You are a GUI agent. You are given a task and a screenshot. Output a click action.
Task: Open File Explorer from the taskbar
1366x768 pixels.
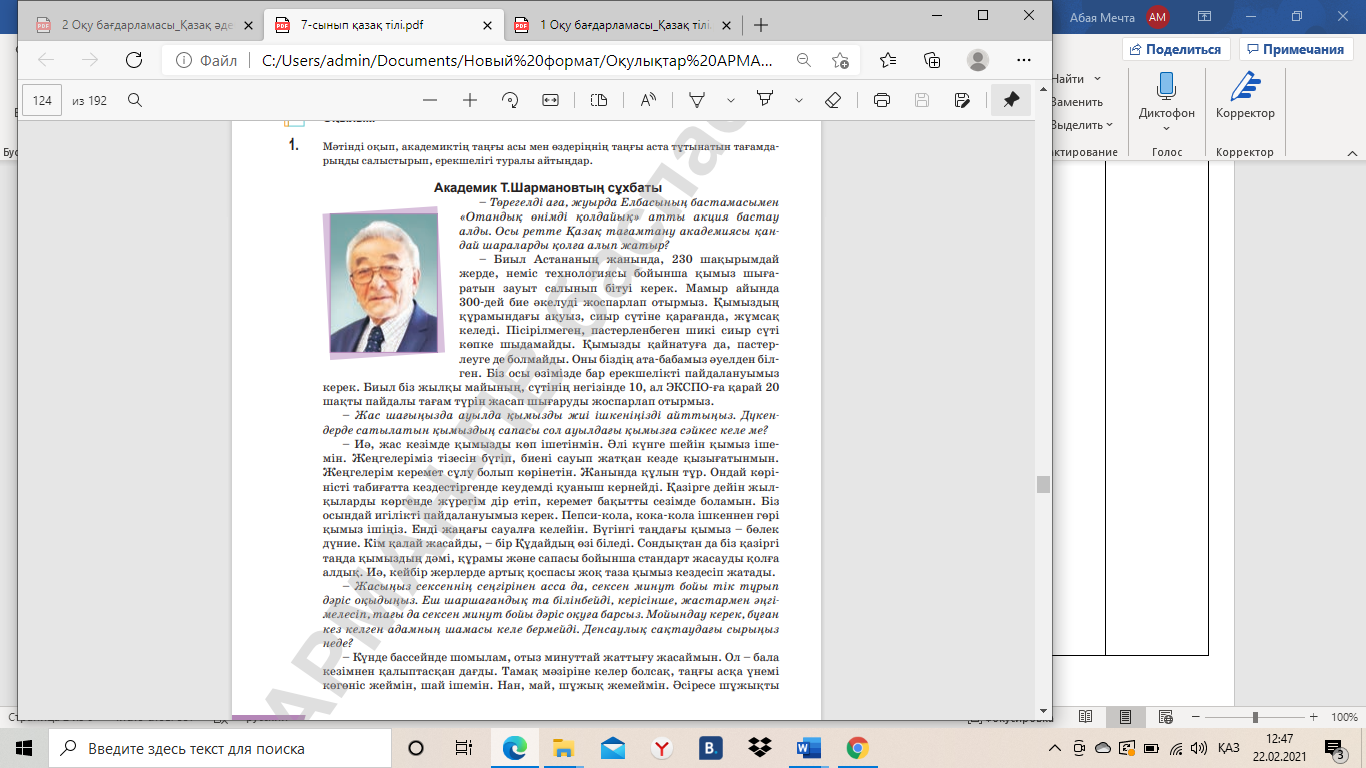564,748
